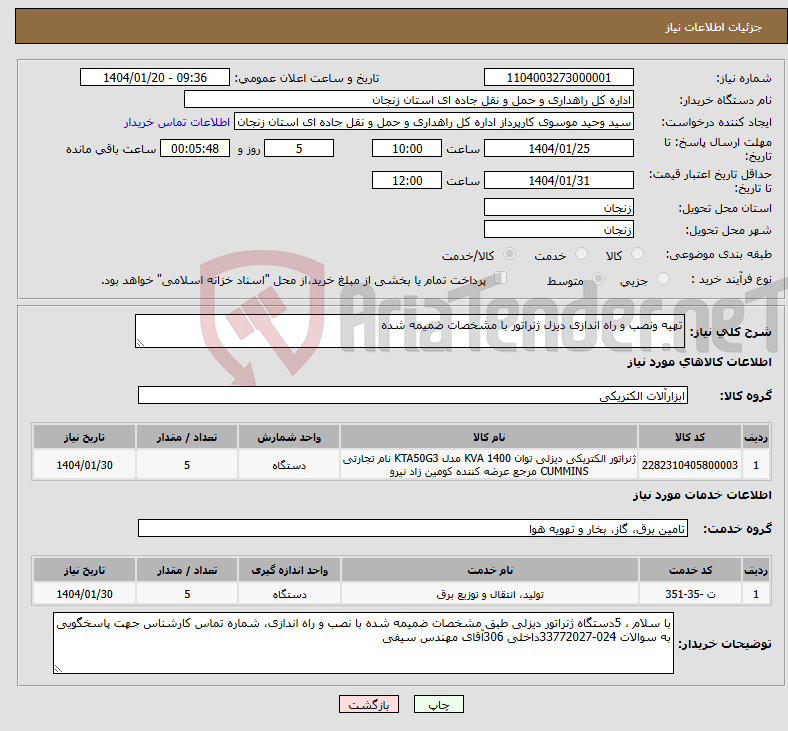Click the remaining time field 00:05:48
Image resolution: width=788 pixels, height=731 pixels.
coord(195,148)
